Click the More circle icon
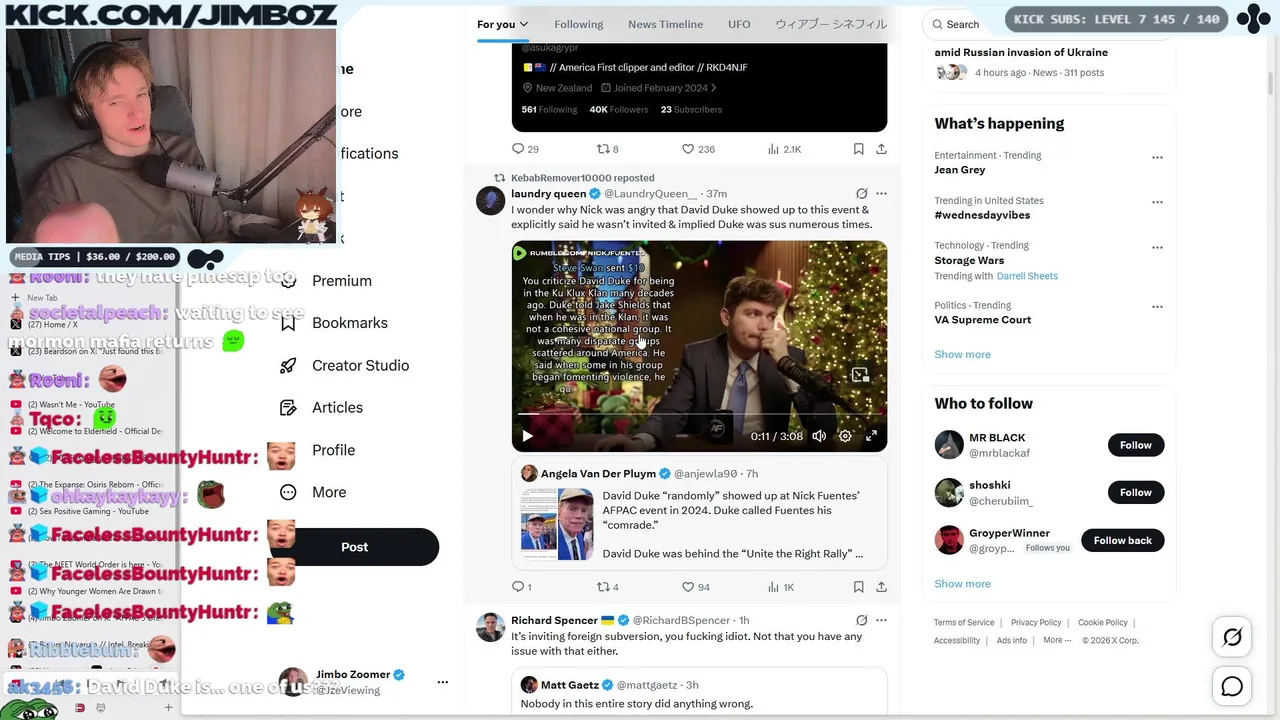The image size is (1280, 720). pyautogui.click(x=288, y=492)
